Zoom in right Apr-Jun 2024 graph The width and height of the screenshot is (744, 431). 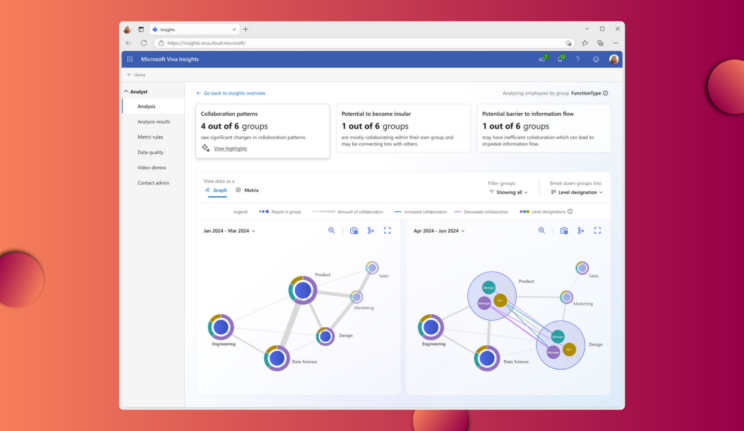[541, 231]
